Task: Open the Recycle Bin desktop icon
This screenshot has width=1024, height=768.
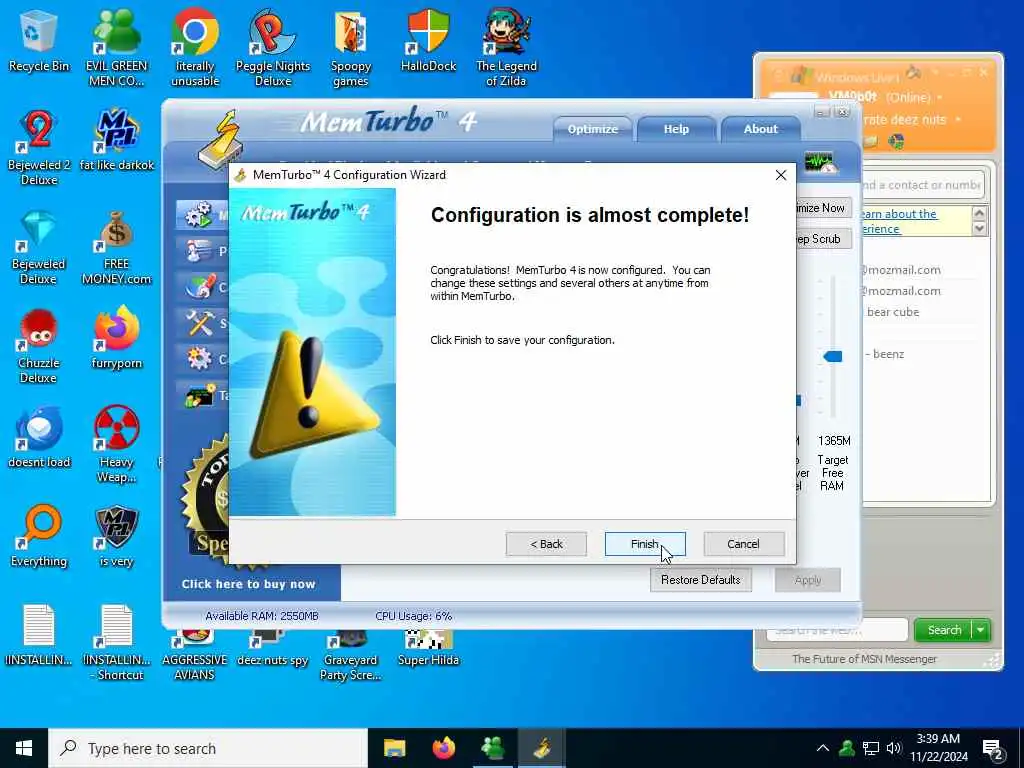Action: tap(39, 41)
